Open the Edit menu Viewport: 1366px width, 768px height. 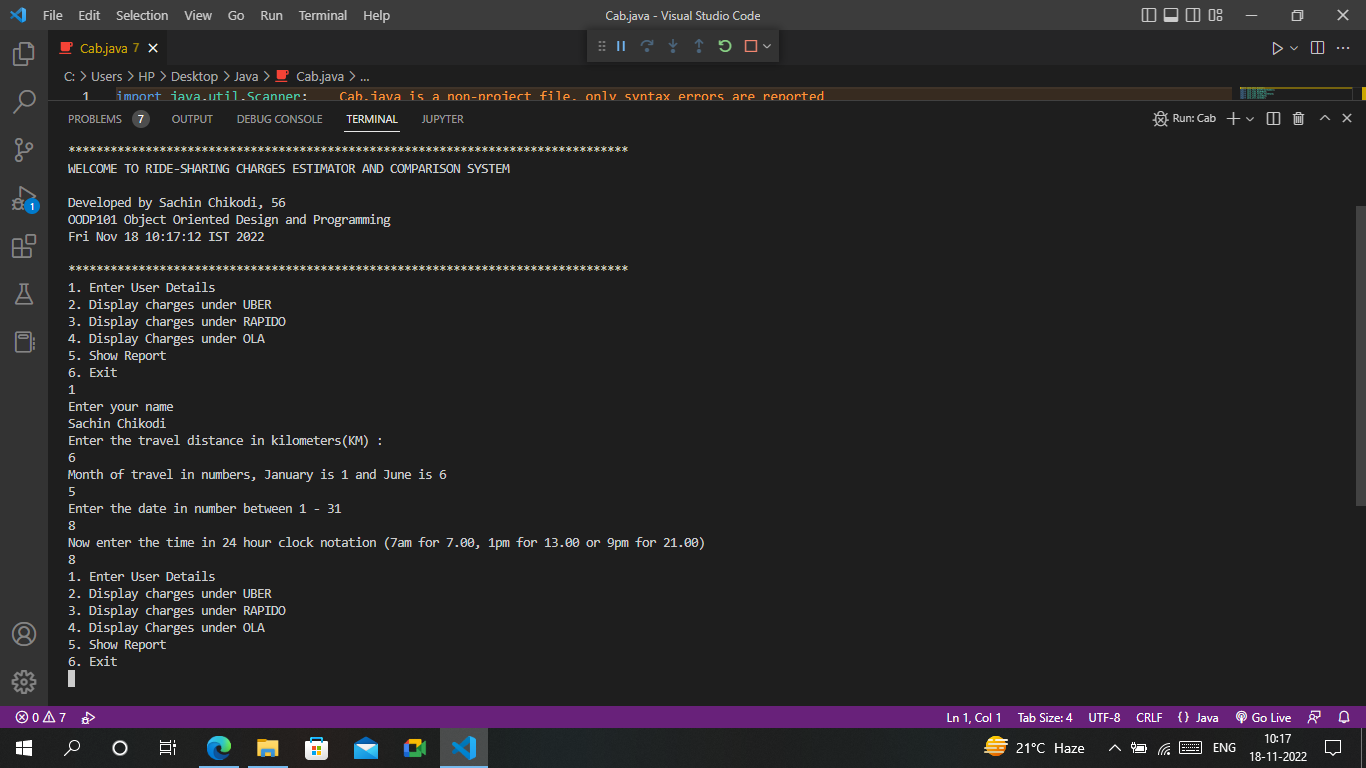pyautogui.click(x=89, y=15)
